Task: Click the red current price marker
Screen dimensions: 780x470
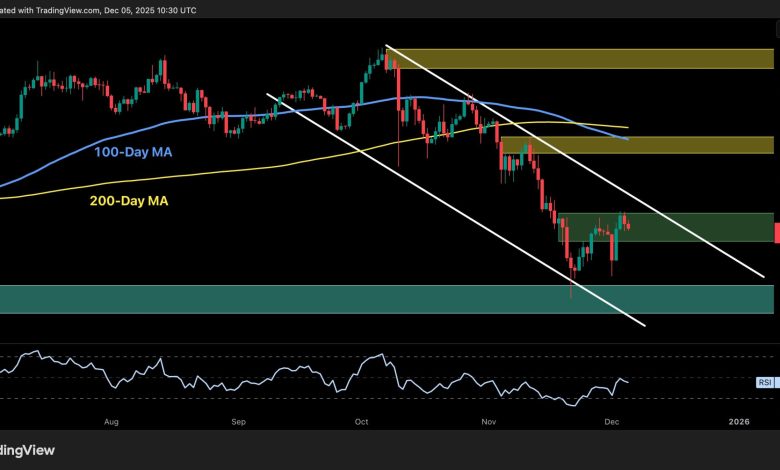Action: tap(777, 232)
